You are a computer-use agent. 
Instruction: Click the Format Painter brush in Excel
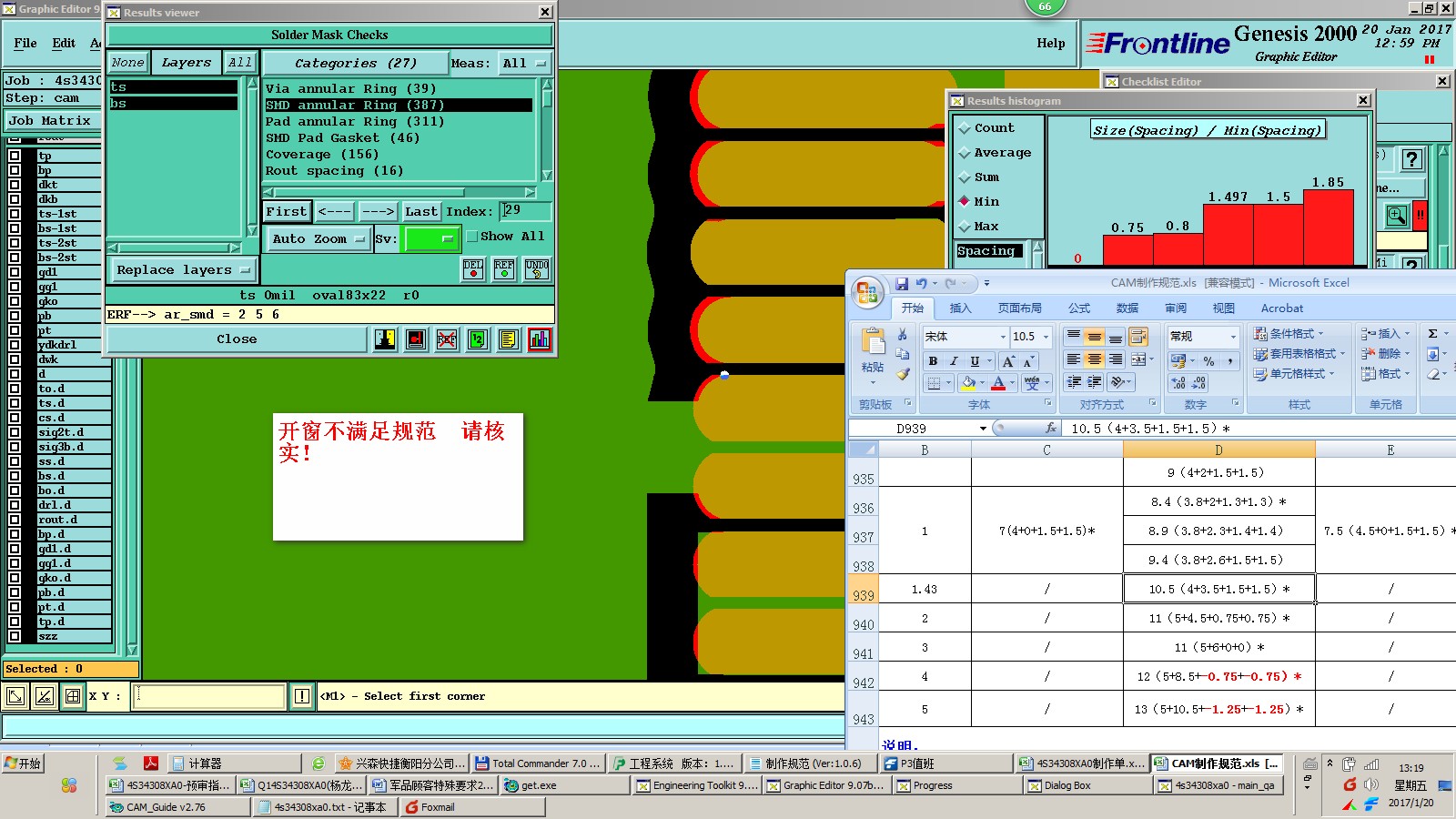pos(902,373)
